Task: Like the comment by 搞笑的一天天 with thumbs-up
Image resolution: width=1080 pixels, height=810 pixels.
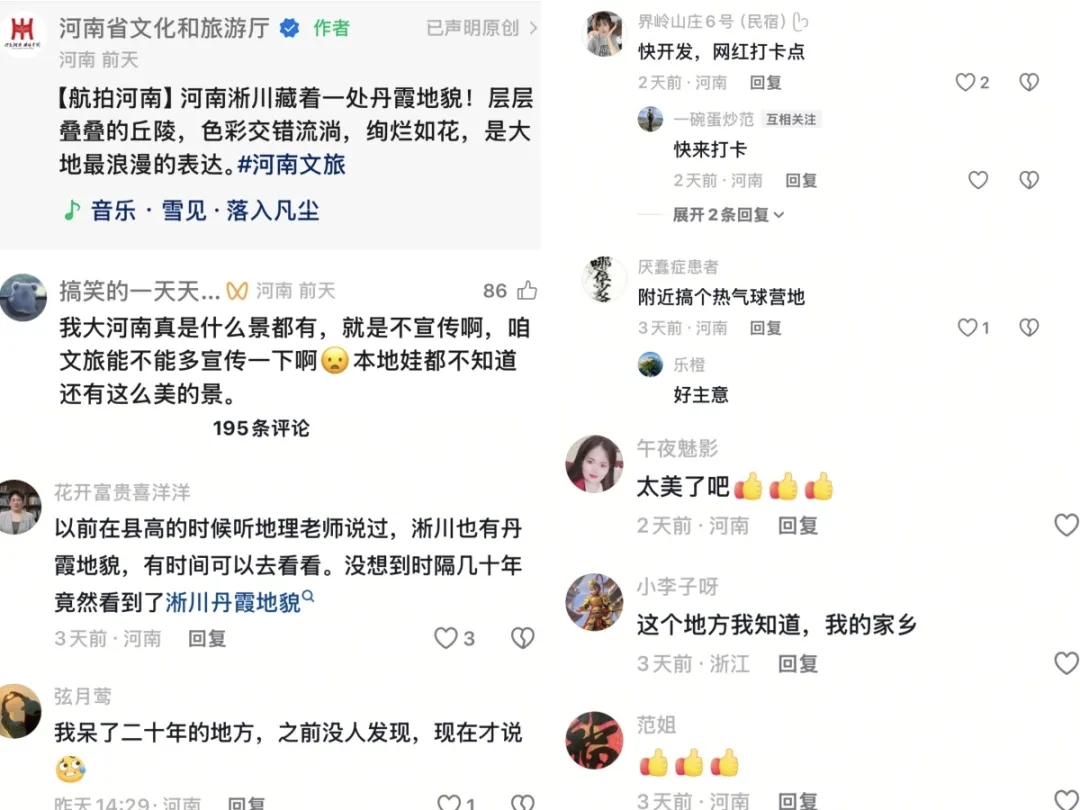Action: click(527, 290)
